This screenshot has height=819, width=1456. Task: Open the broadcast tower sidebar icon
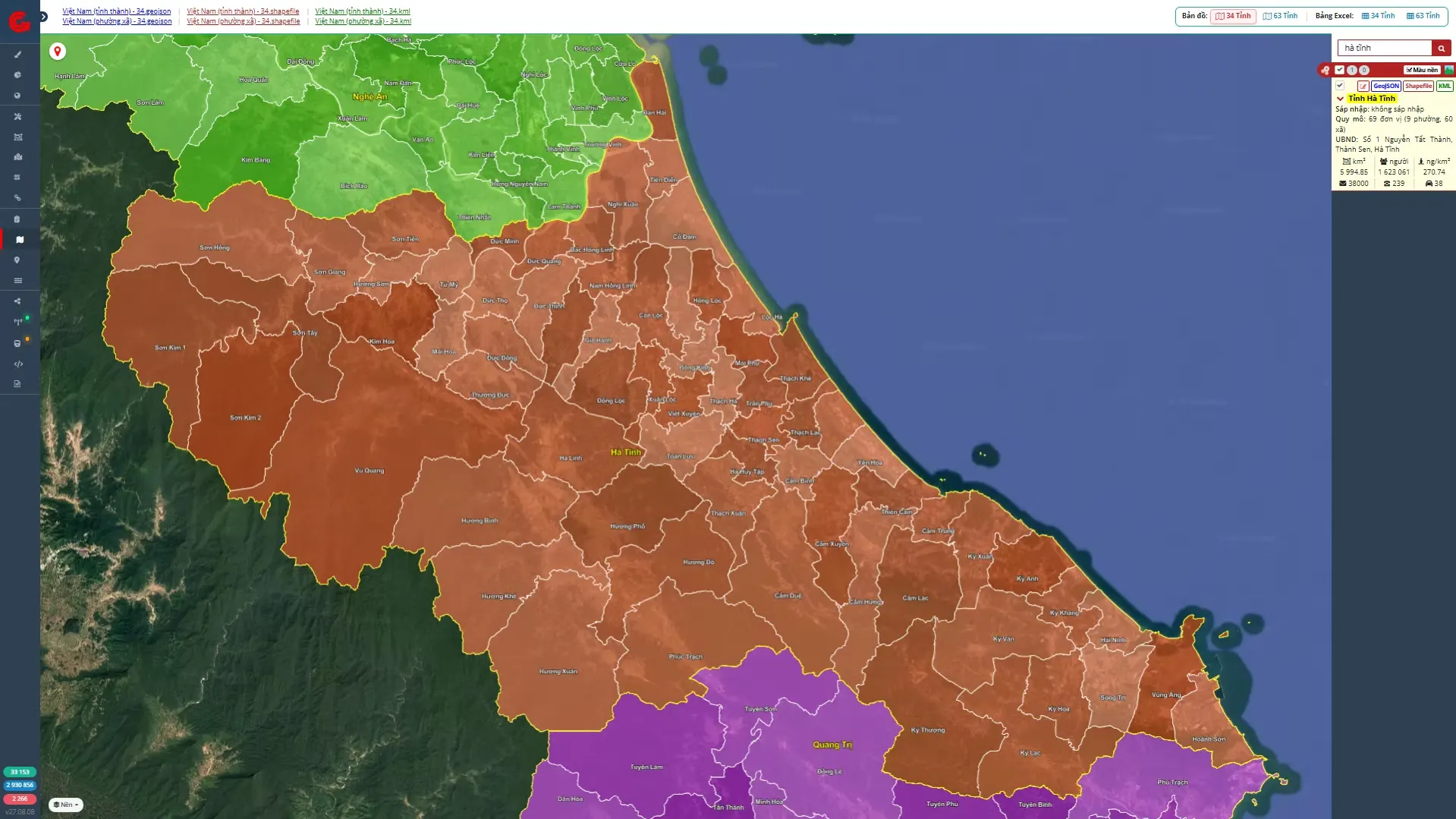click(x=17, y=322)
